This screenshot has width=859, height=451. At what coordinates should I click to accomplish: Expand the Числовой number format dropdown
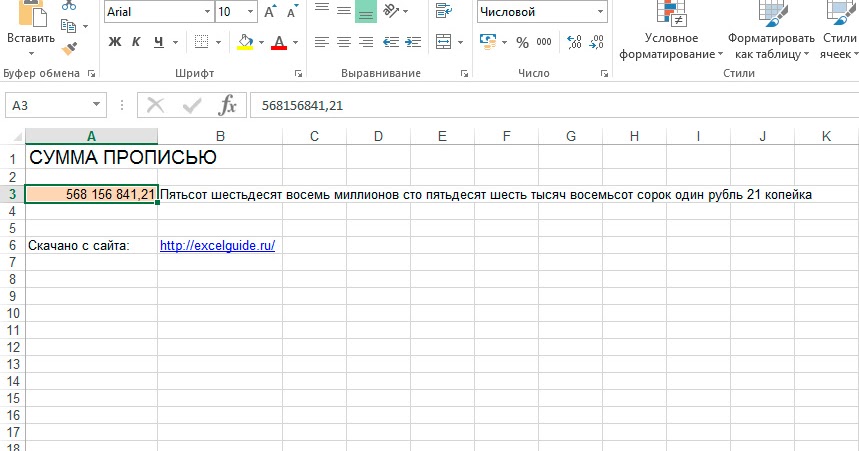point(600,12)
